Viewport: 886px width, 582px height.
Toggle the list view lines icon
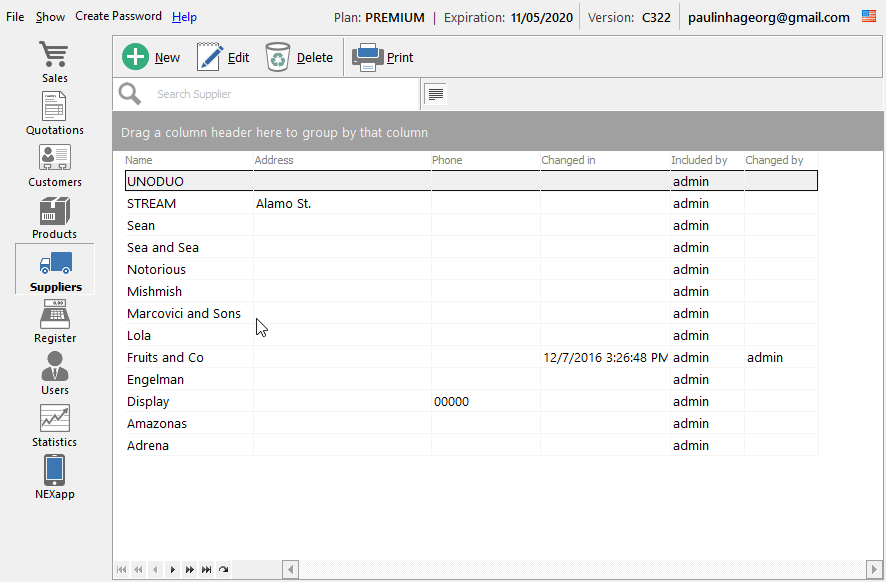[x=436, y=94]
